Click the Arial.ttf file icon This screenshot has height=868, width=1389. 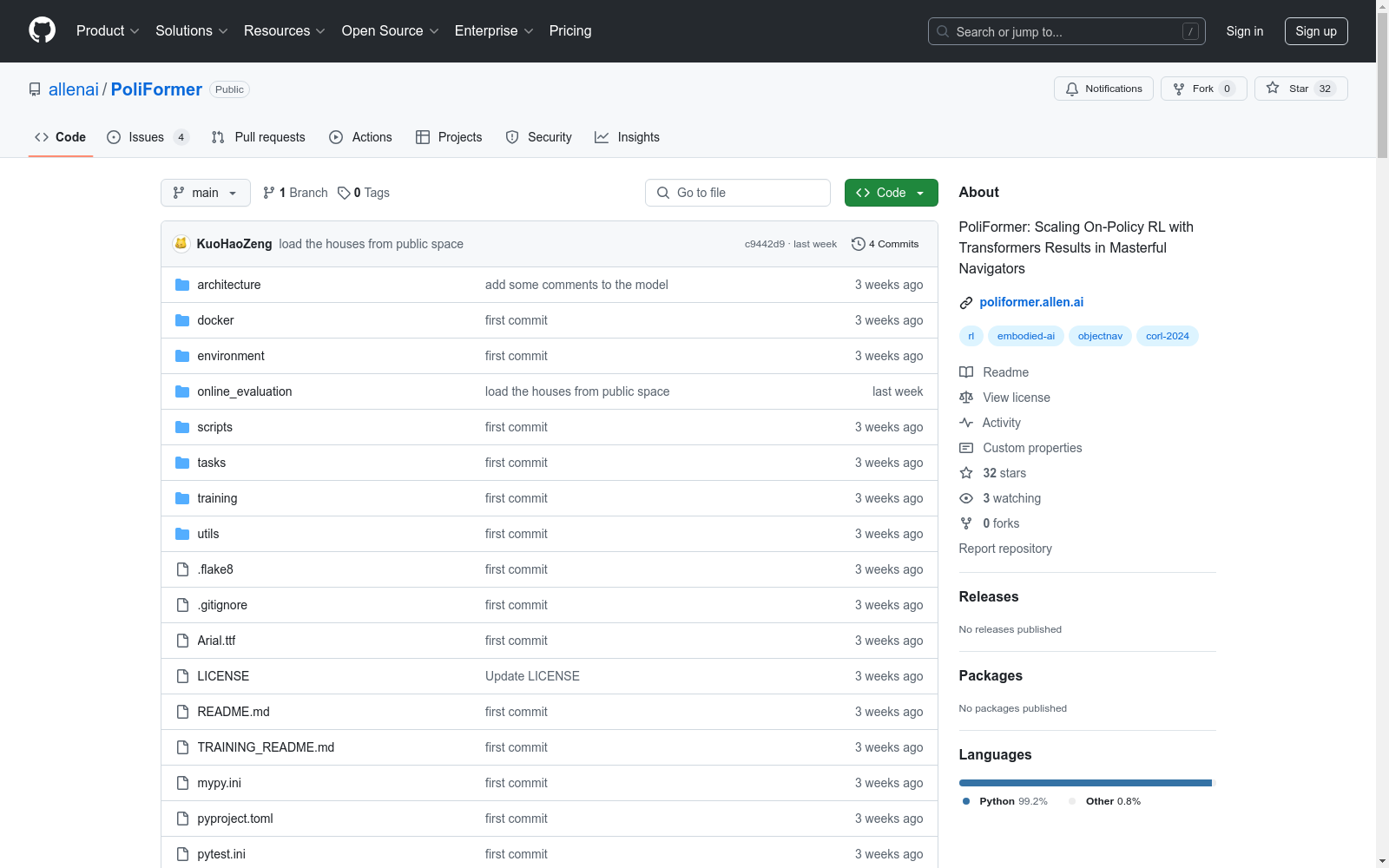(x=182, y=641)
